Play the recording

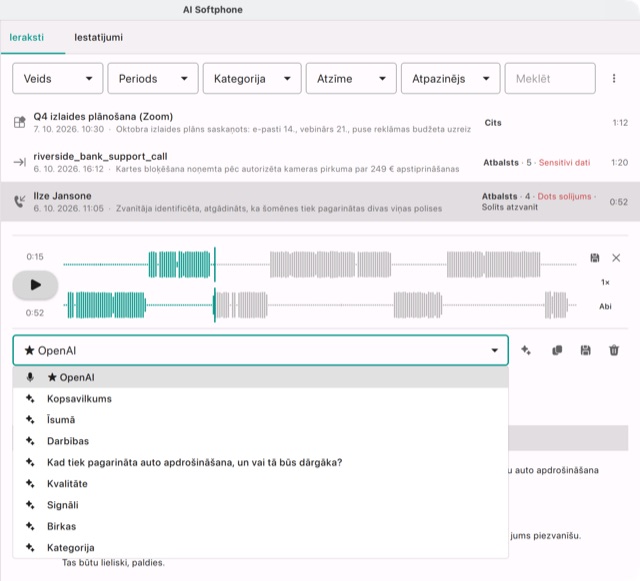(35, 285)
